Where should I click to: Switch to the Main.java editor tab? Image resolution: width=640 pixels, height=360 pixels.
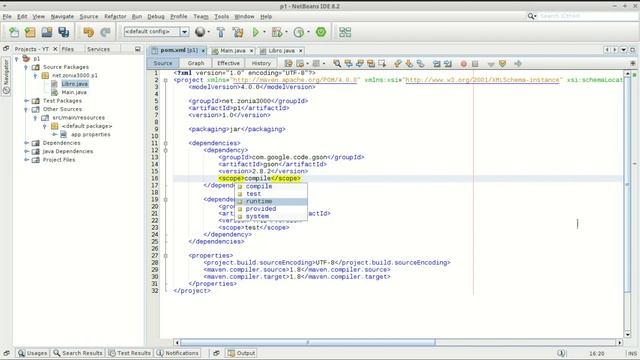(x=233, y=51)
